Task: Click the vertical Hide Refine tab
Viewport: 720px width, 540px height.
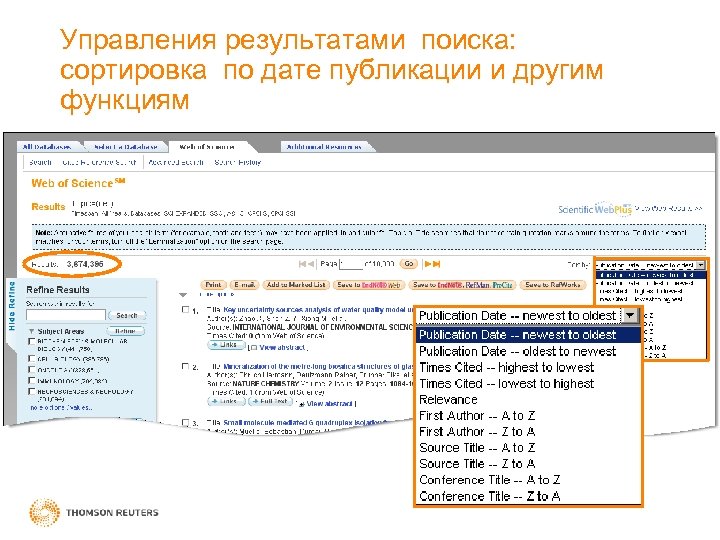Action: [x=12, y=306]
